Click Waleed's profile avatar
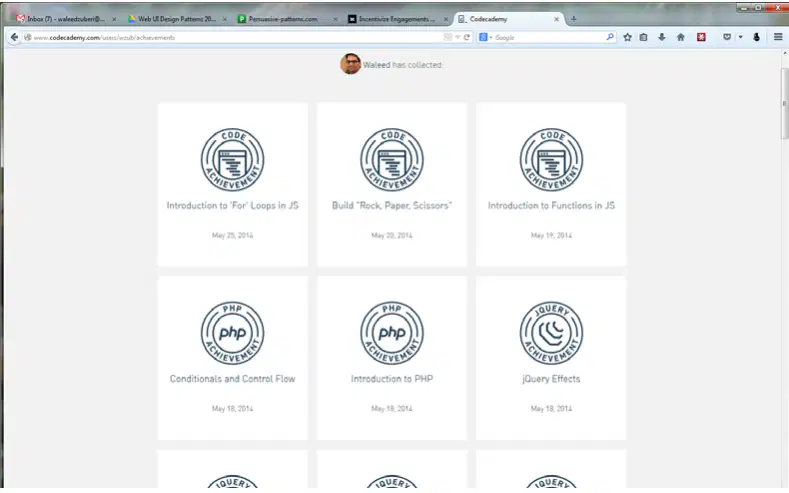The width and height of the screenshot is (789, 493). (350, 64)
